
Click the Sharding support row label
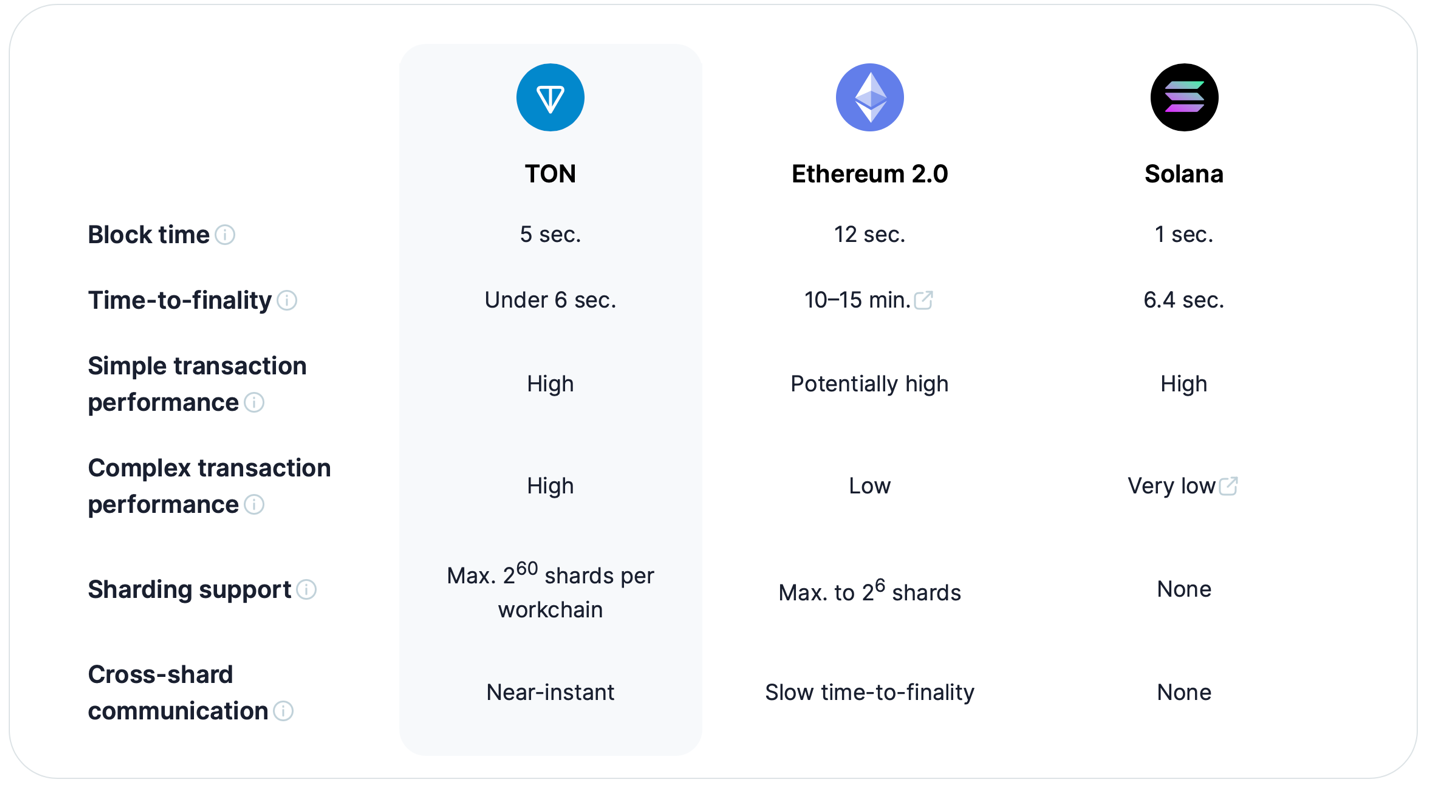189,590
